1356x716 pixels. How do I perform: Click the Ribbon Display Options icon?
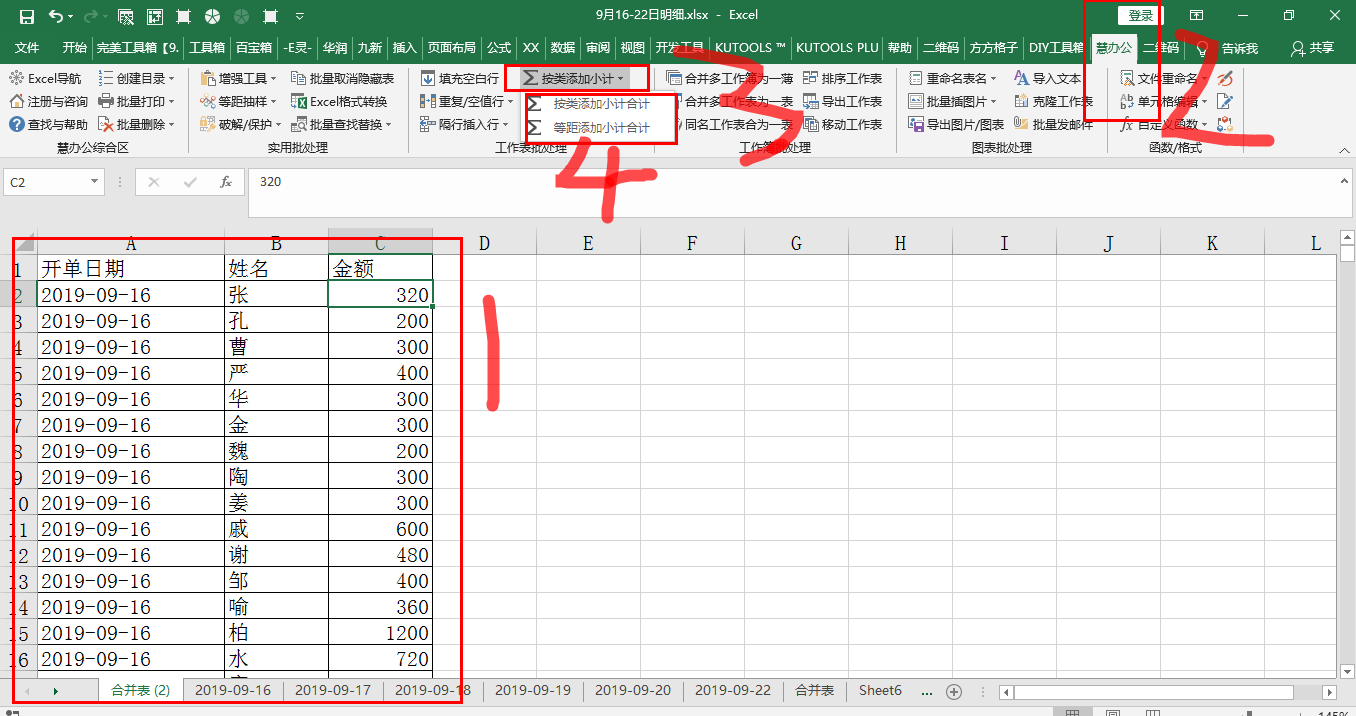click(1196, 16)
